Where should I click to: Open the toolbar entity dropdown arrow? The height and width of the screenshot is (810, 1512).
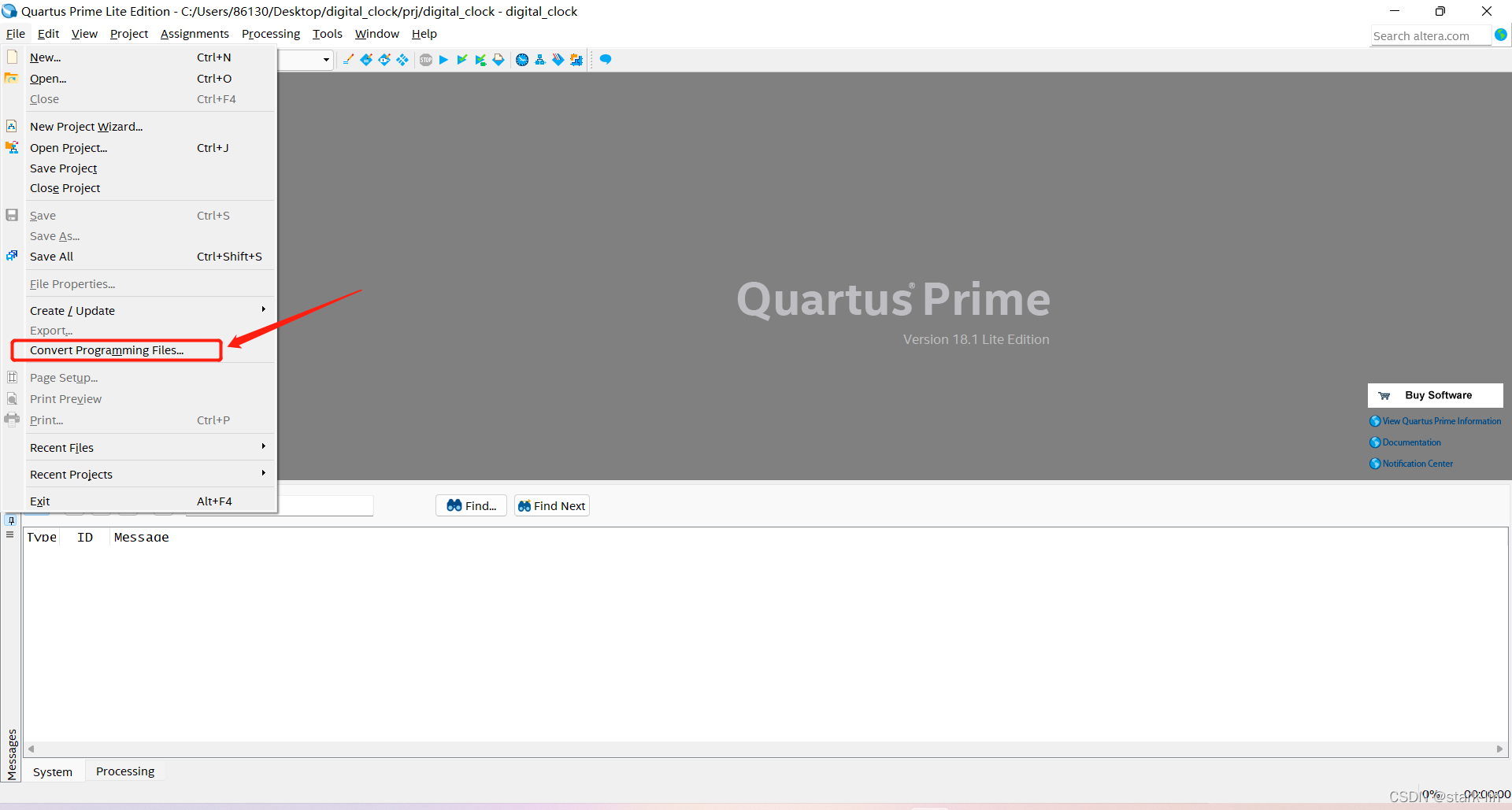coord(326,60)
